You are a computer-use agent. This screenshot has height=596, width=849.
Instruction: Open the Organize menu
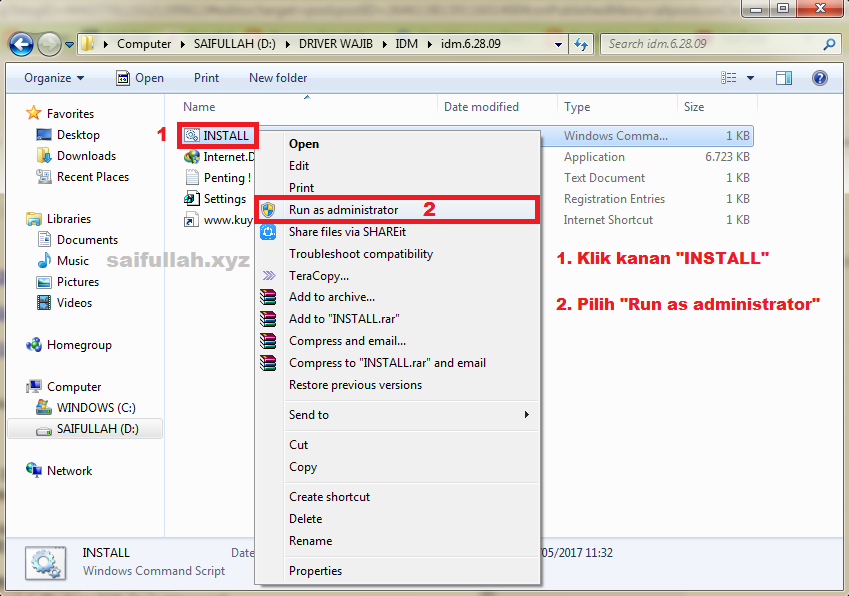[x=54, y=78]
